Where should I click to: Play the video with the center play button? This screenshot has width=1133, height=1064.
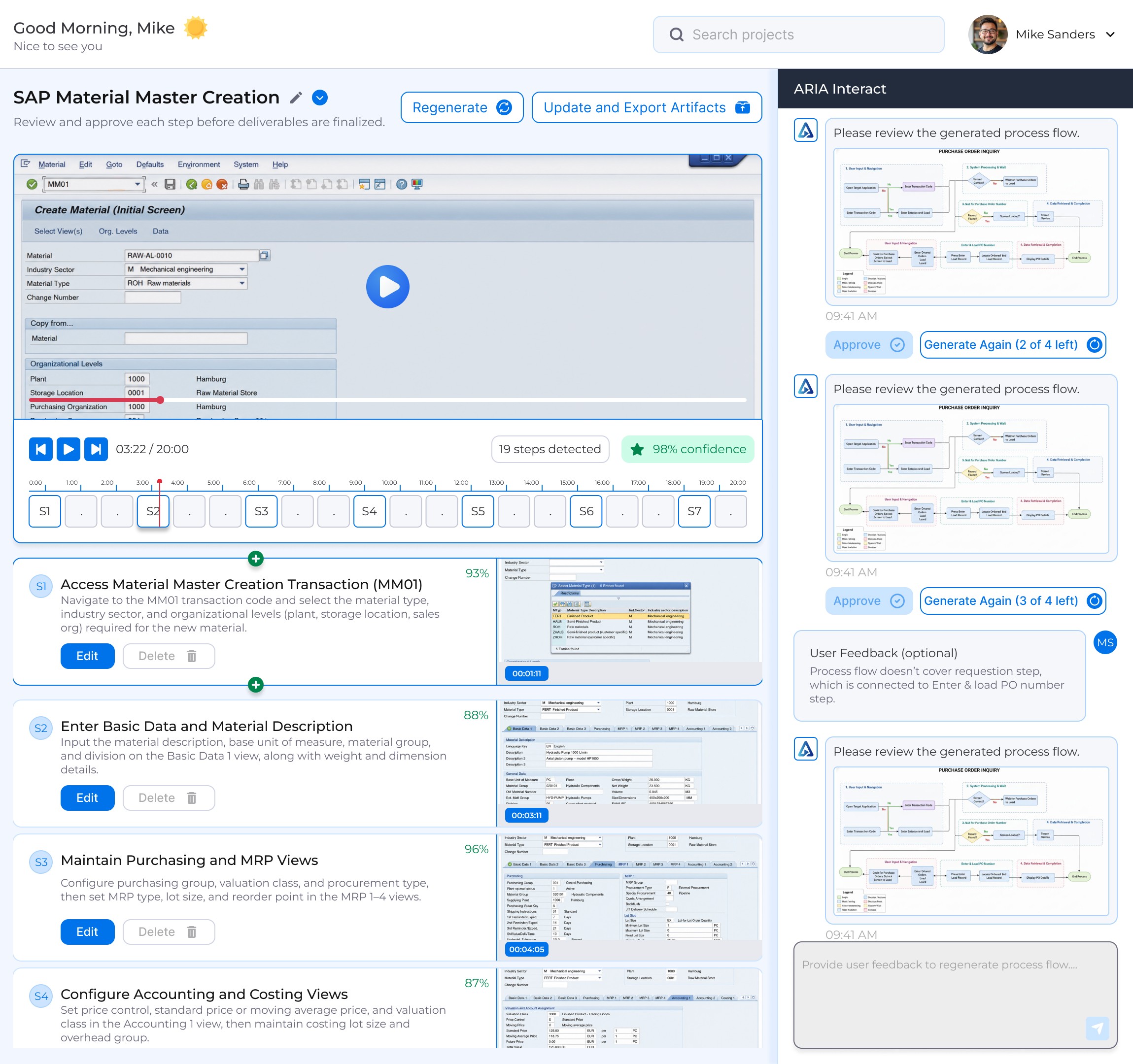pos(387,287)
